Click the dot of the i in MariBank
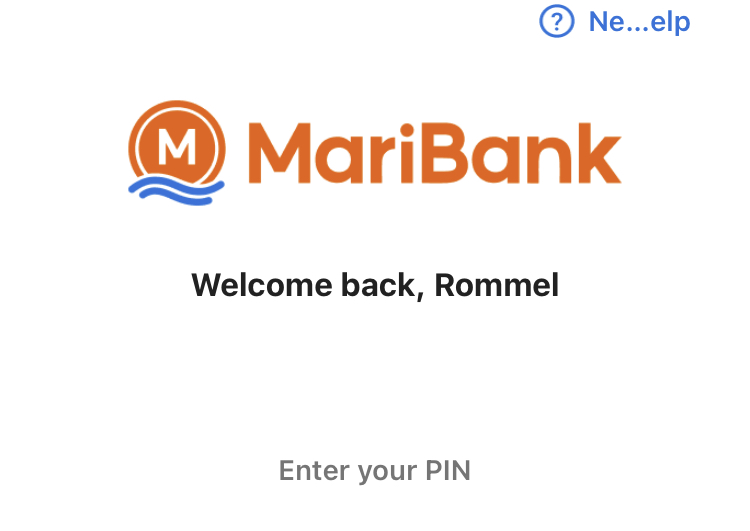The width and height of the screenshot is (750, 531). coord(407,130)
